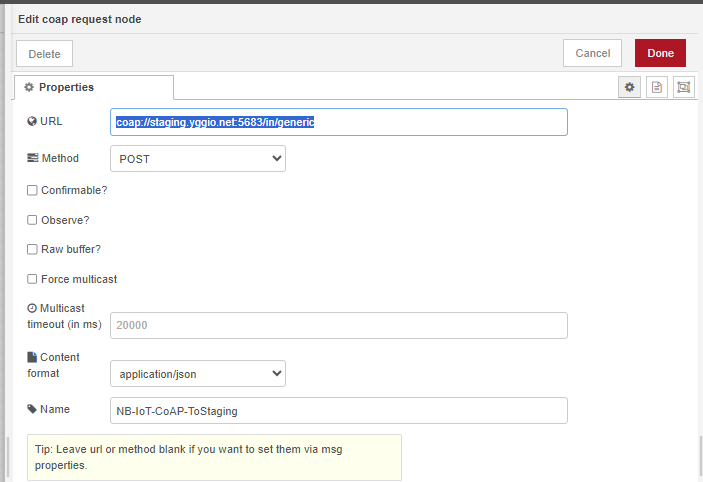Click the Name tag icon
The image size is (703, 482).
point(32,409)
